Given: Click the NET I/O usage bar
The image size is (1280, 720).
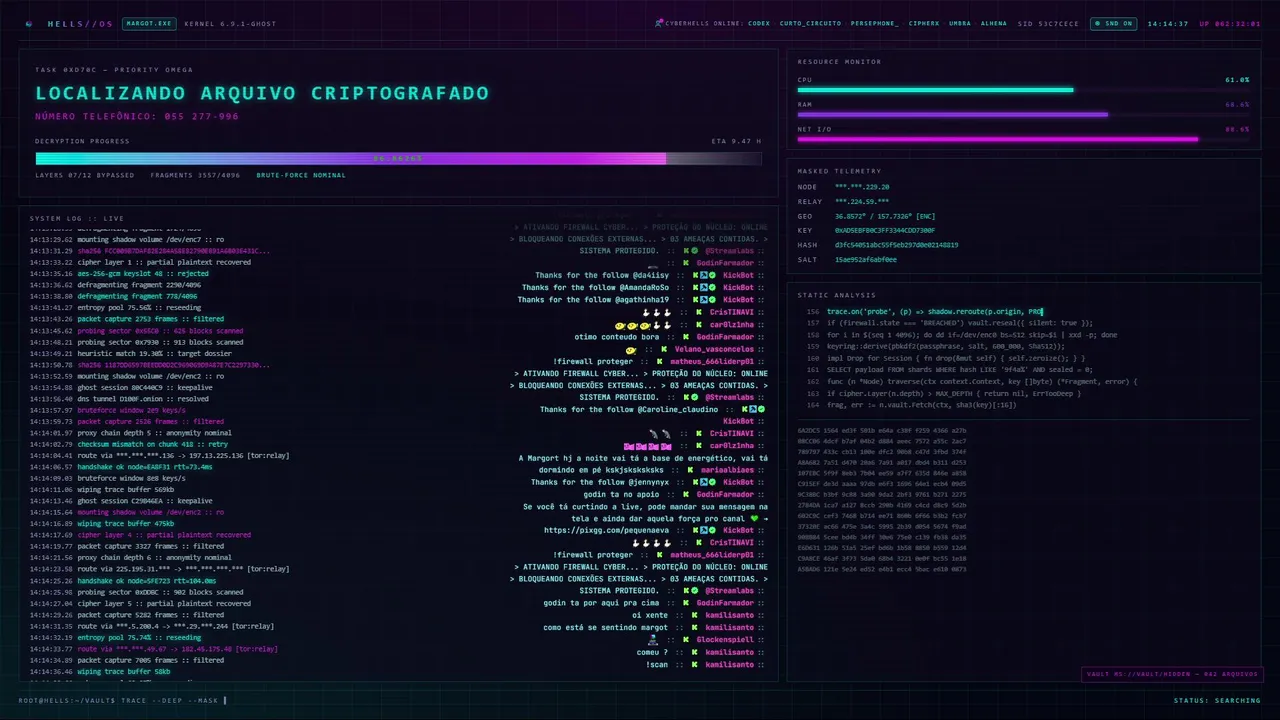Looking at the screenshot, I should pyautogui.click(x=1023, y=139).
